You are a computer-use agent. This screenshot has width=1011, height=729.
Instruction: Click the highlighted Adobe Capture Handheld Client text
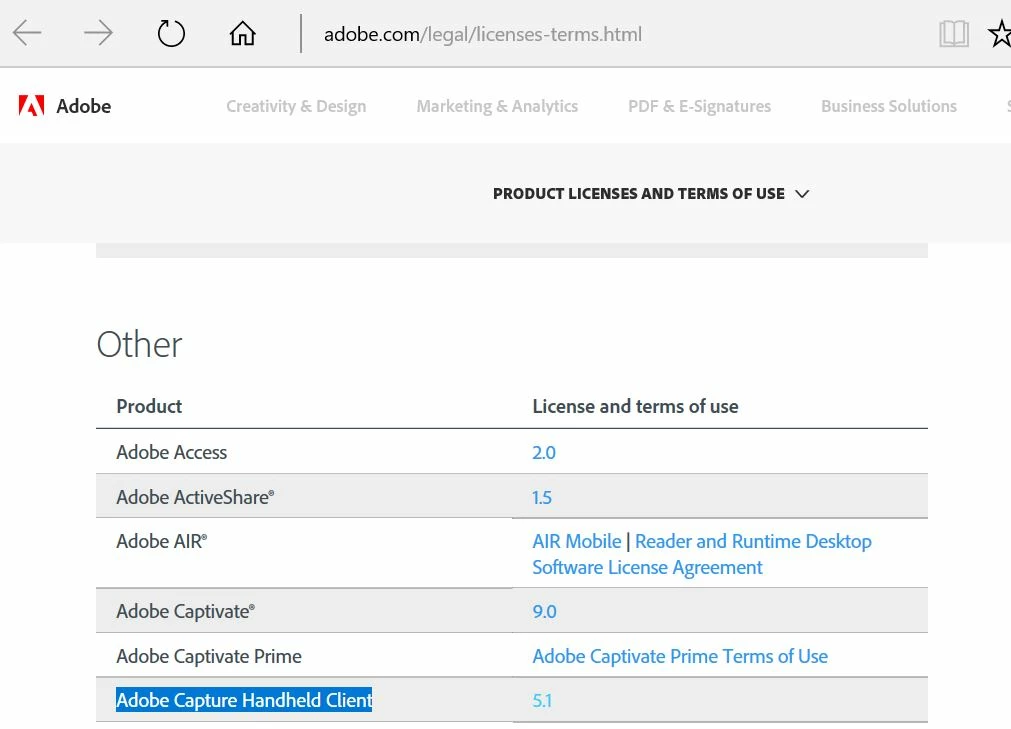244,700
